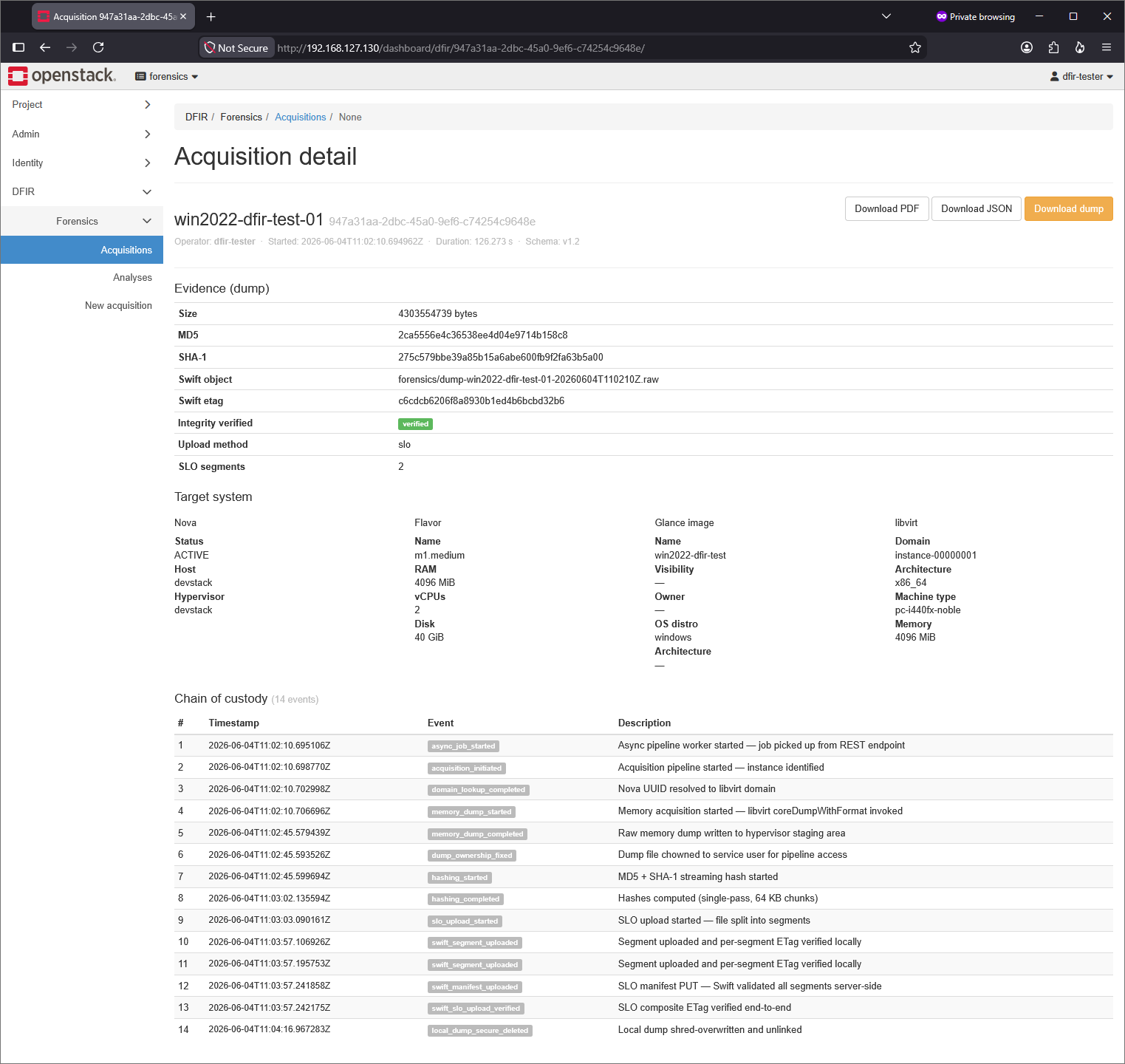1125x1064 pixels.
Task: Click the dump_ownership_fixed event tag
Action: coord(471,856)
